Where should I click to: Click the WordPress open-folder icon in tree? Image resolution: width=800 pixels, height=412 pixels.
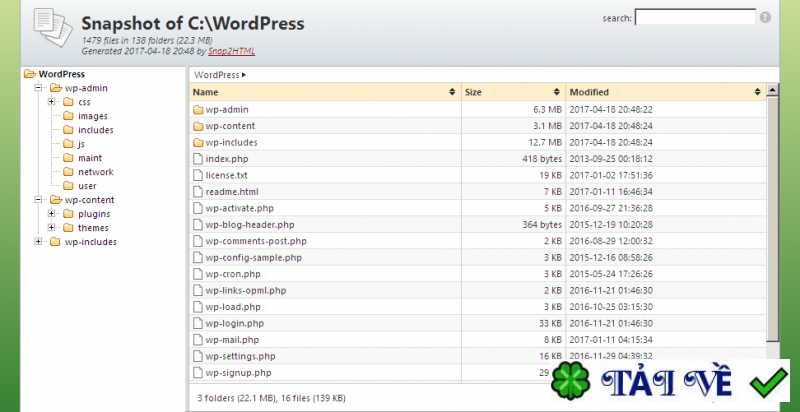30,74
